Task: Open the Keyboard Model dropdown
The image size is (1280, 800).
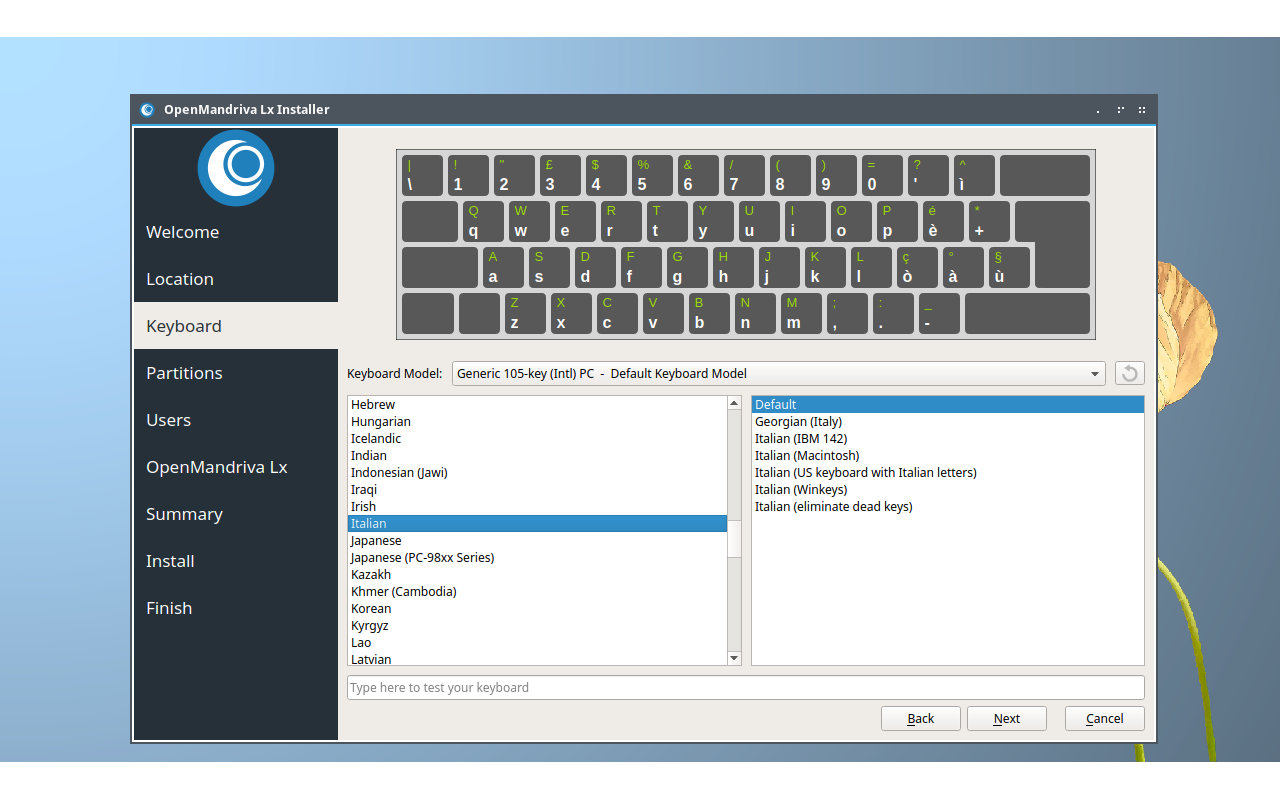Action: click(x=778, y=374)
